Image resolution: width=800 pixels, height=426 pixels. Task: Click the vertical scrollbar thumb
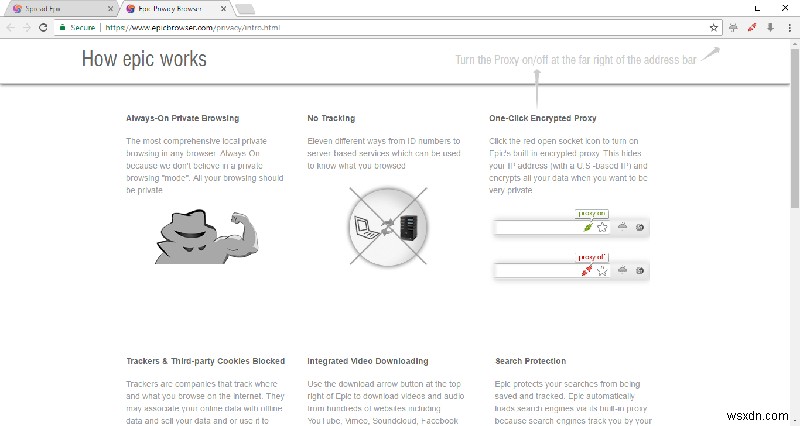pos(795,128)
